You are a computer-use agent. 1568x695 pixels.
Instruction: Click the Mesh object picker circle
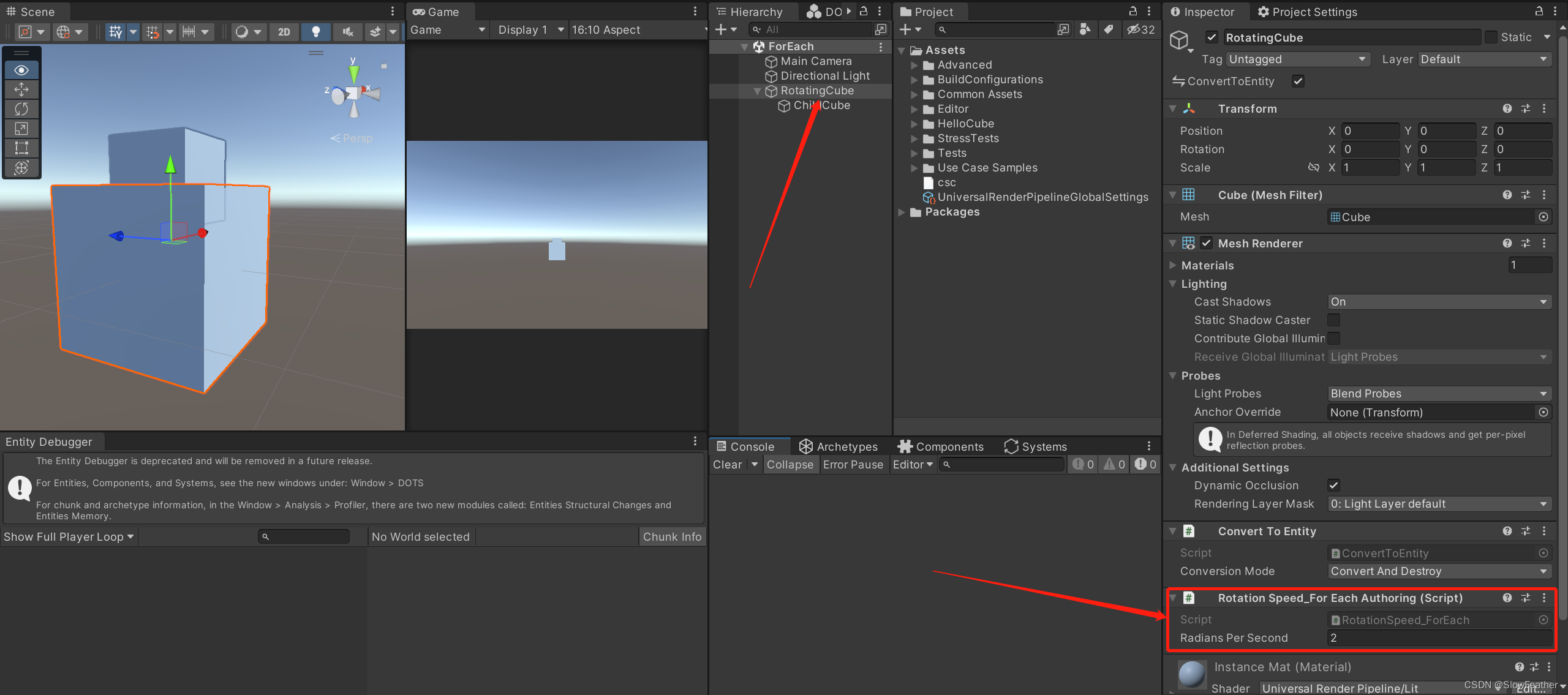click(1543, 217)
